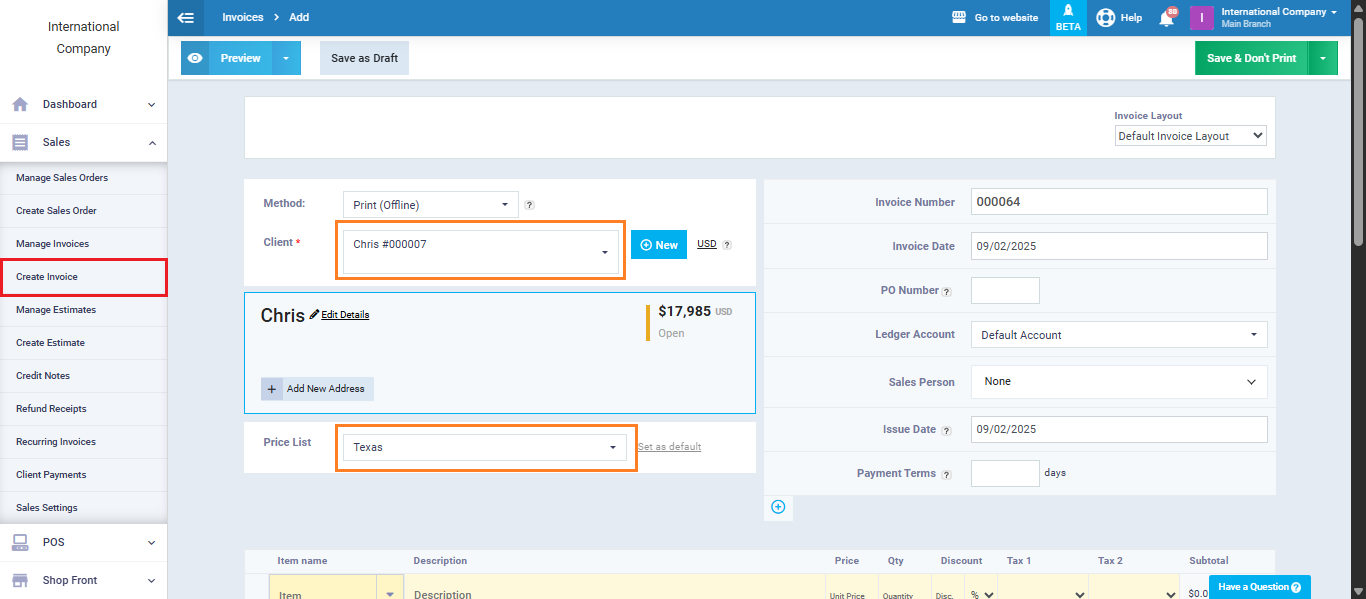Click the Preview eye icon button

click(x=195, y=58)
